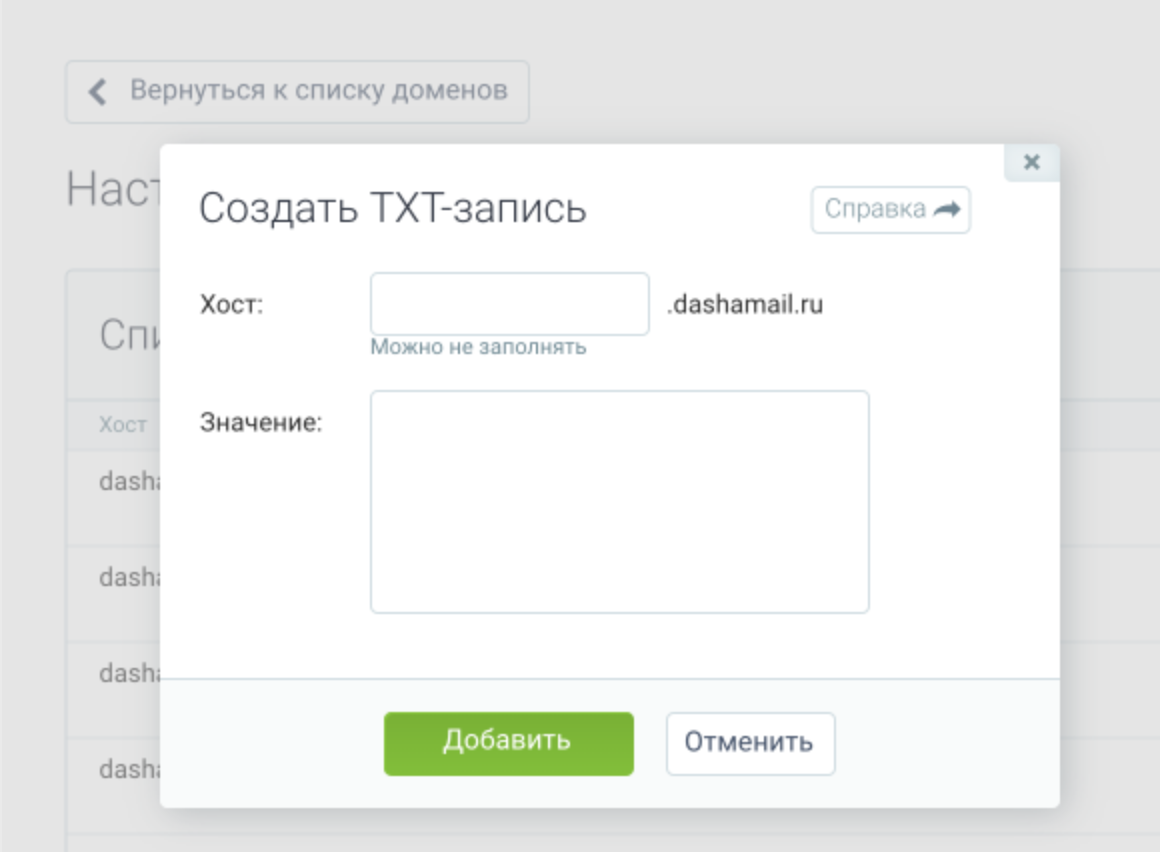Click into the Значение text area
The image size is (1160, 852).
619,501
